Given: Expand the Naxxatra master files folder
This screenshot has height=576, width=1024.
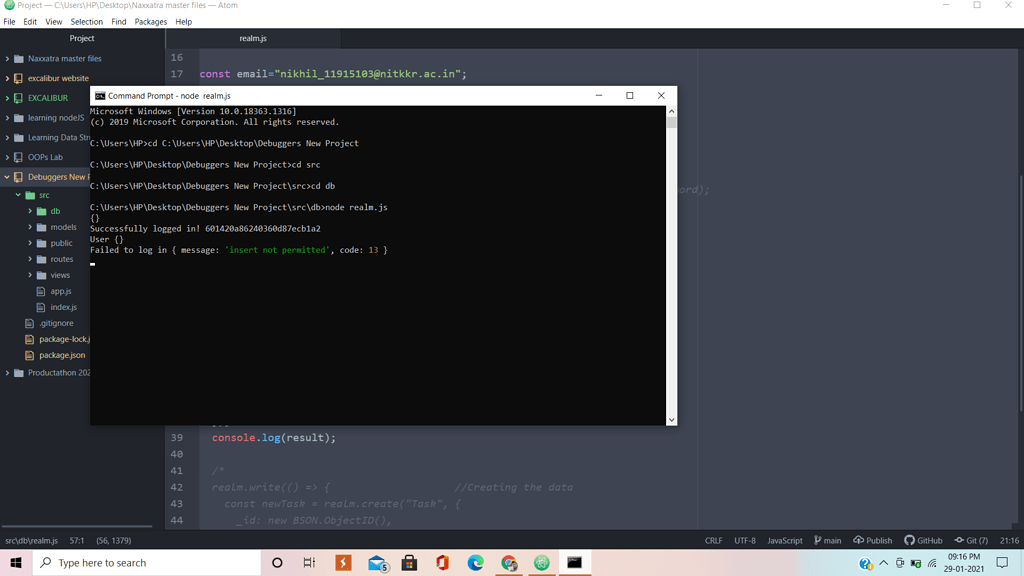Looking at the screenshot, I should tap(64, 59).
